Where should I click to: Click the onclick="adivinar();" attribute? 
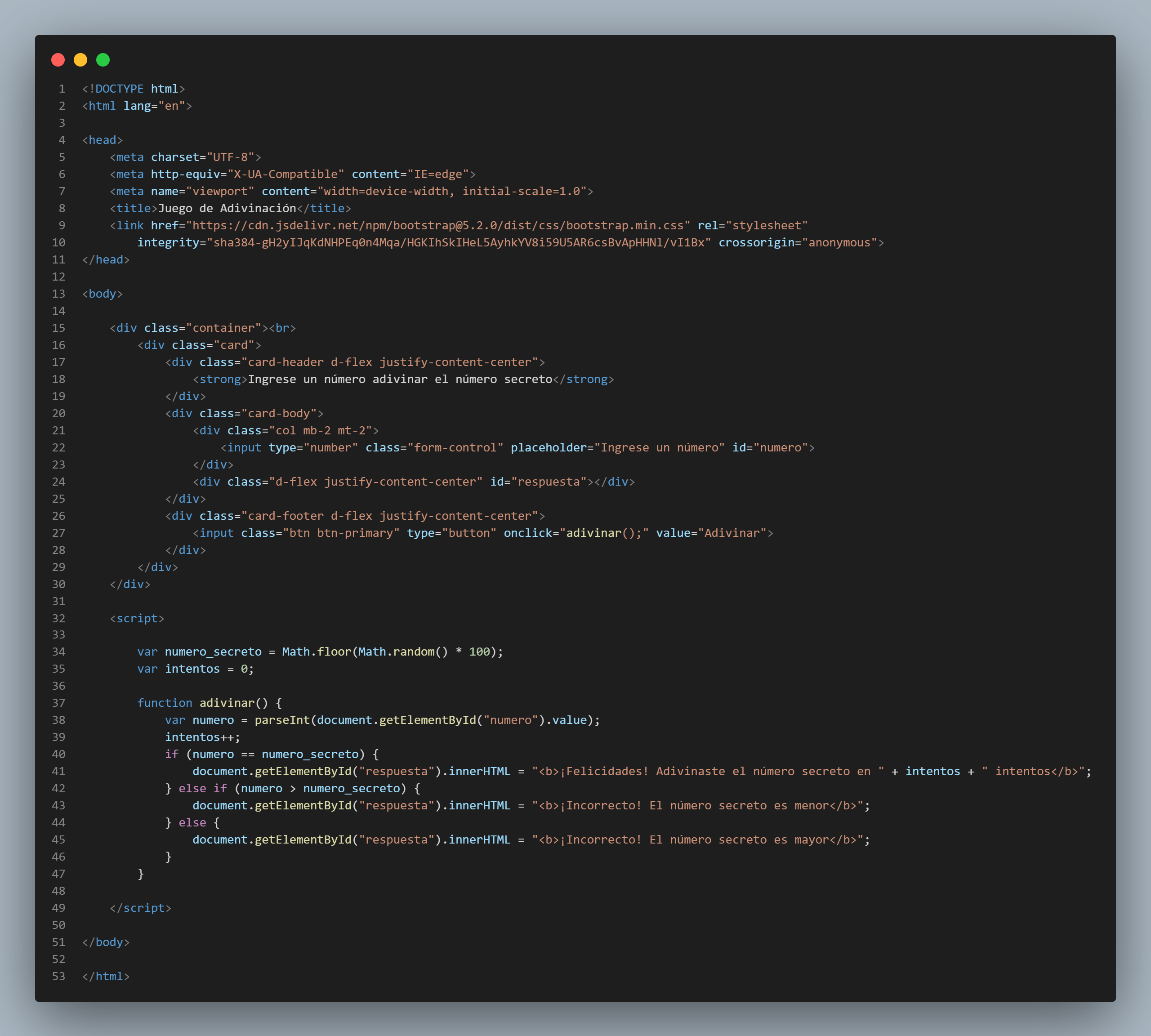[576, 533]
